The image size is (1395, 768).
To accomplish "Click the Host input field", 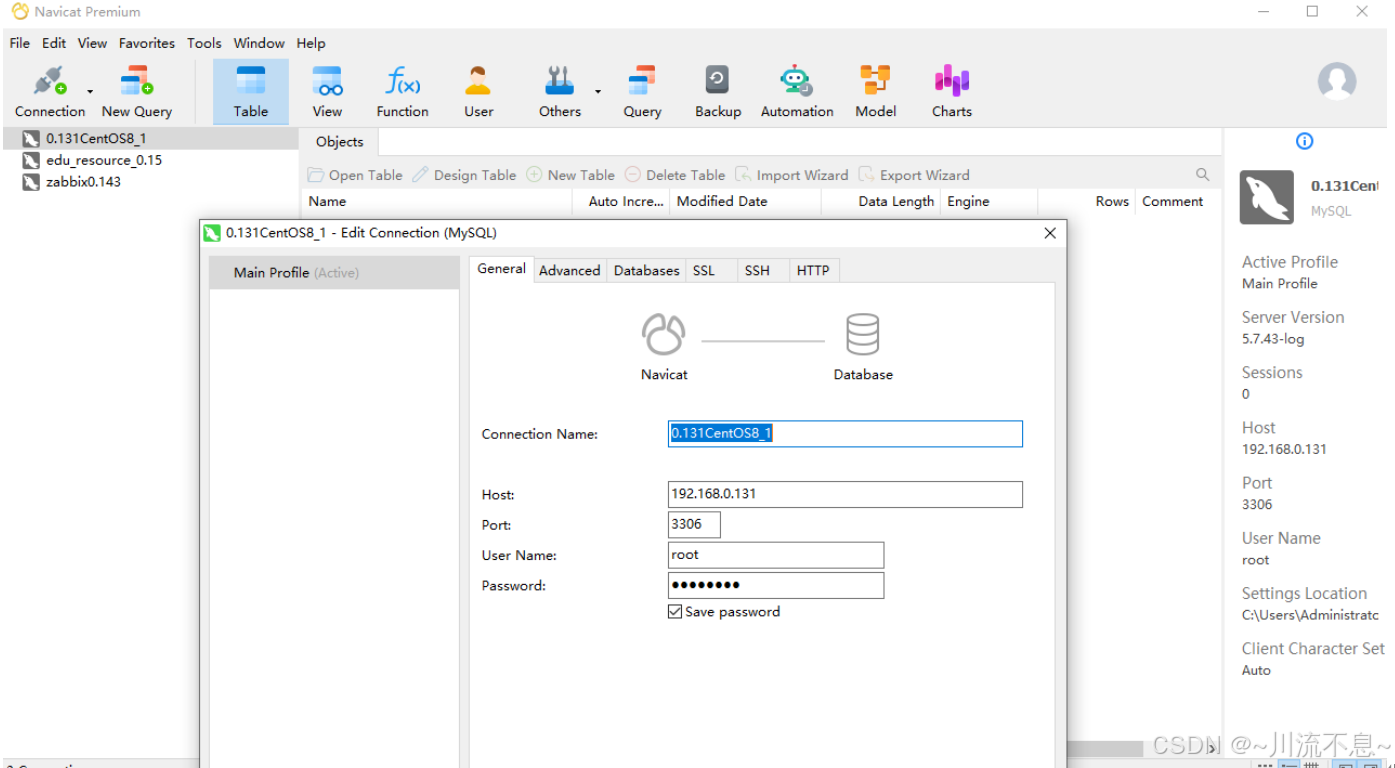I will (x=845, y=494).
